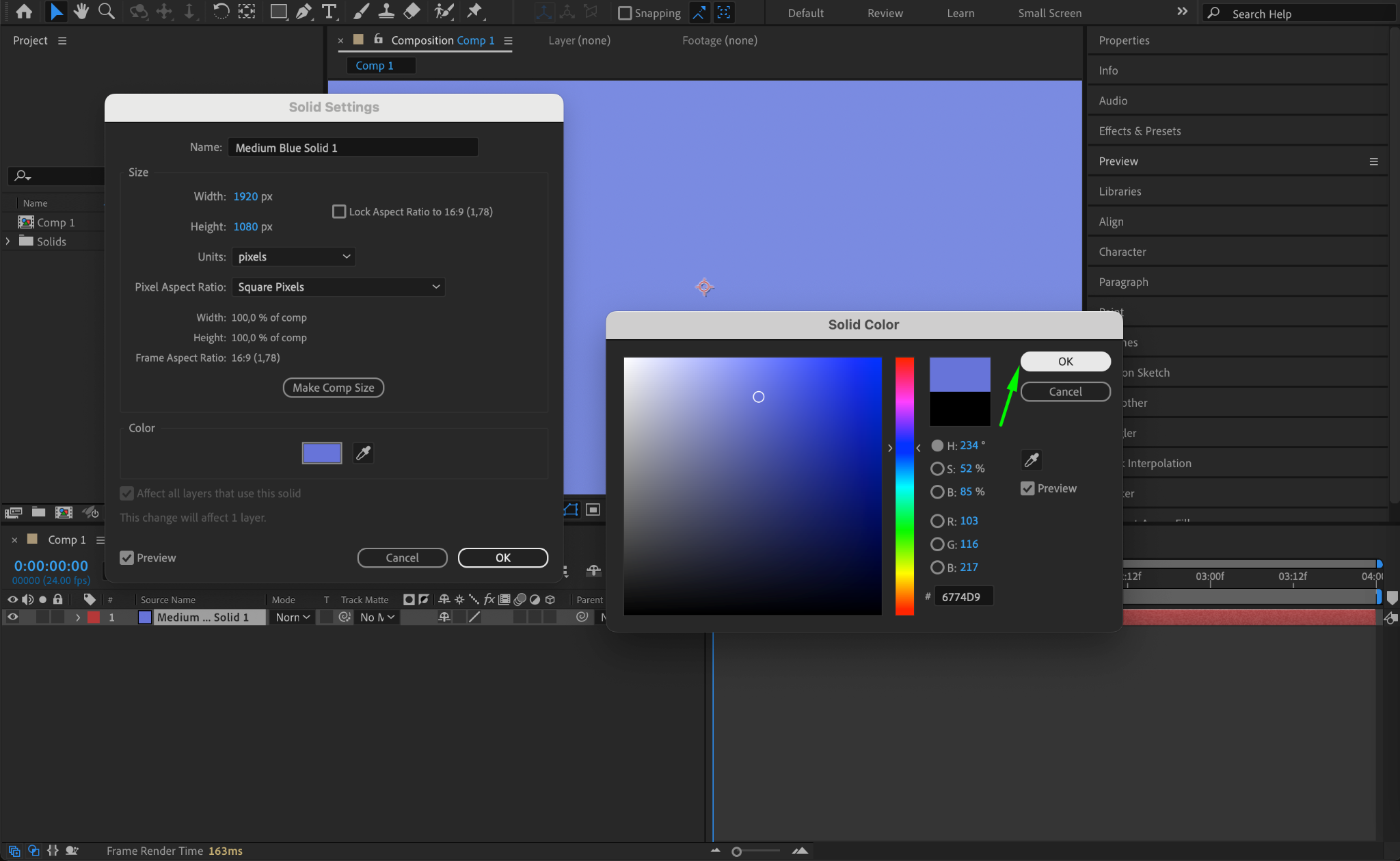Open the Units pixels dropdown
Screen dimensions: 1400x861
tap(293, 256)
